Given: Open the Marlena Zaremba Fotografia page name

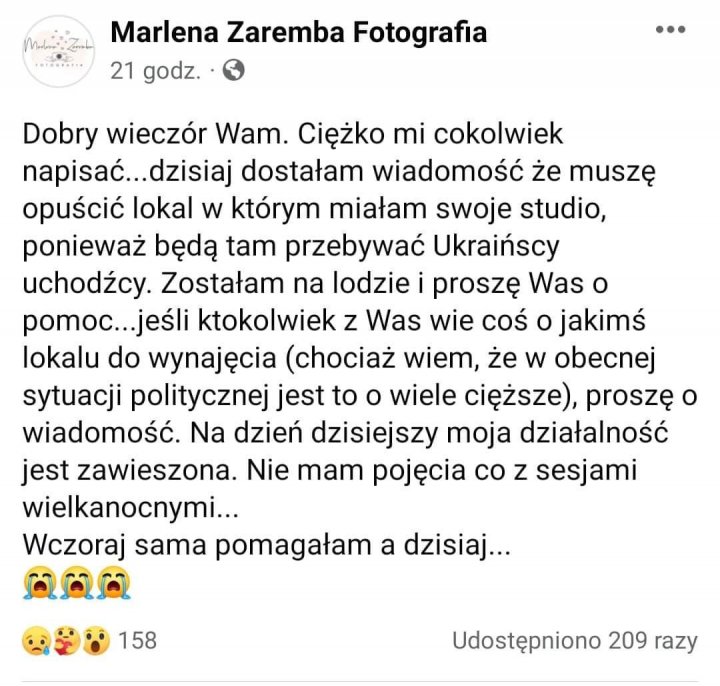Looking at the screenshot, I should [298, 33].
